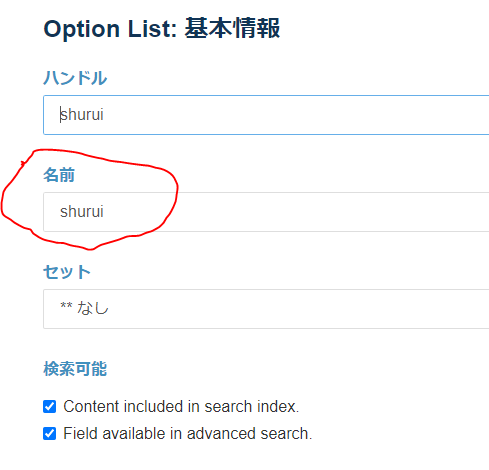Click the '基本情報' part of the title
489x470 pixels.
[232, 29]
